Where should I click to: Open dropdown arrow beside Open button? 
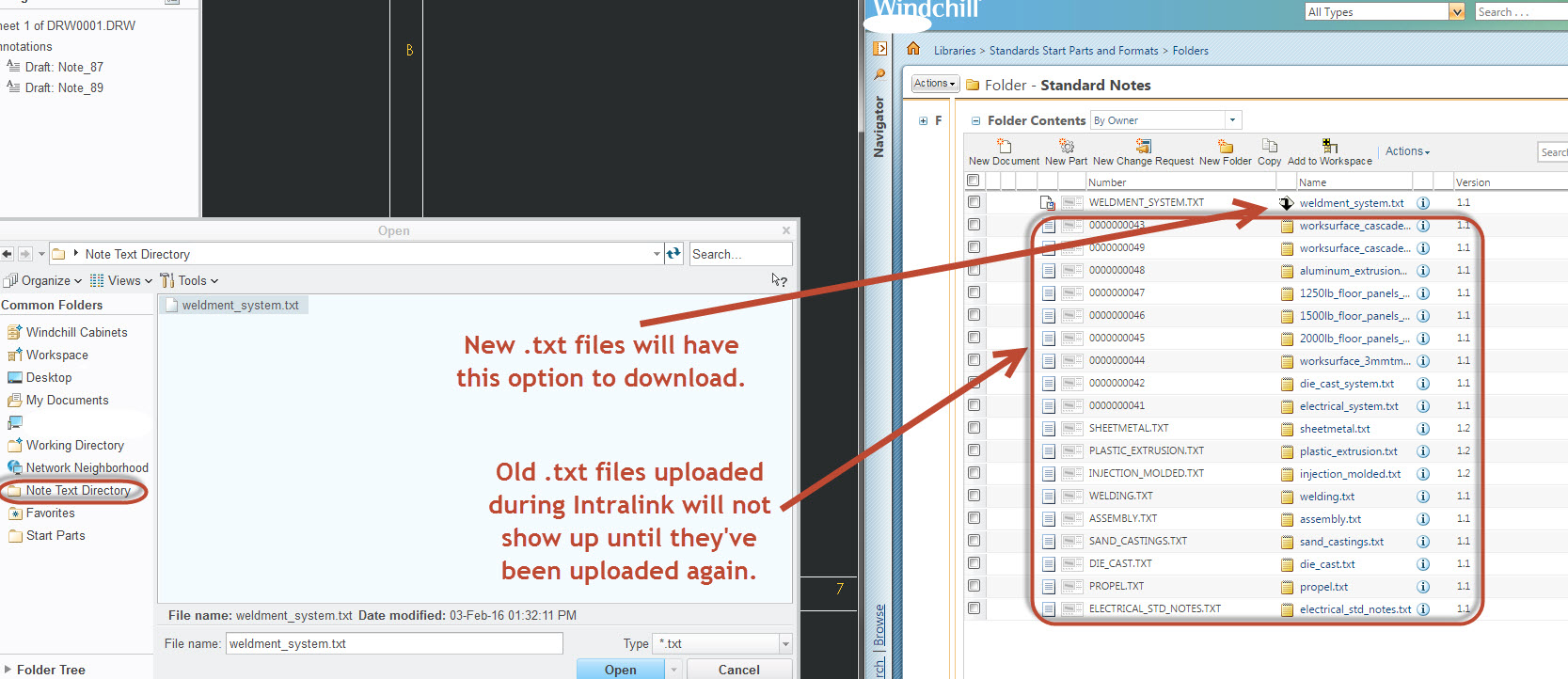click(x=673, y=670)
